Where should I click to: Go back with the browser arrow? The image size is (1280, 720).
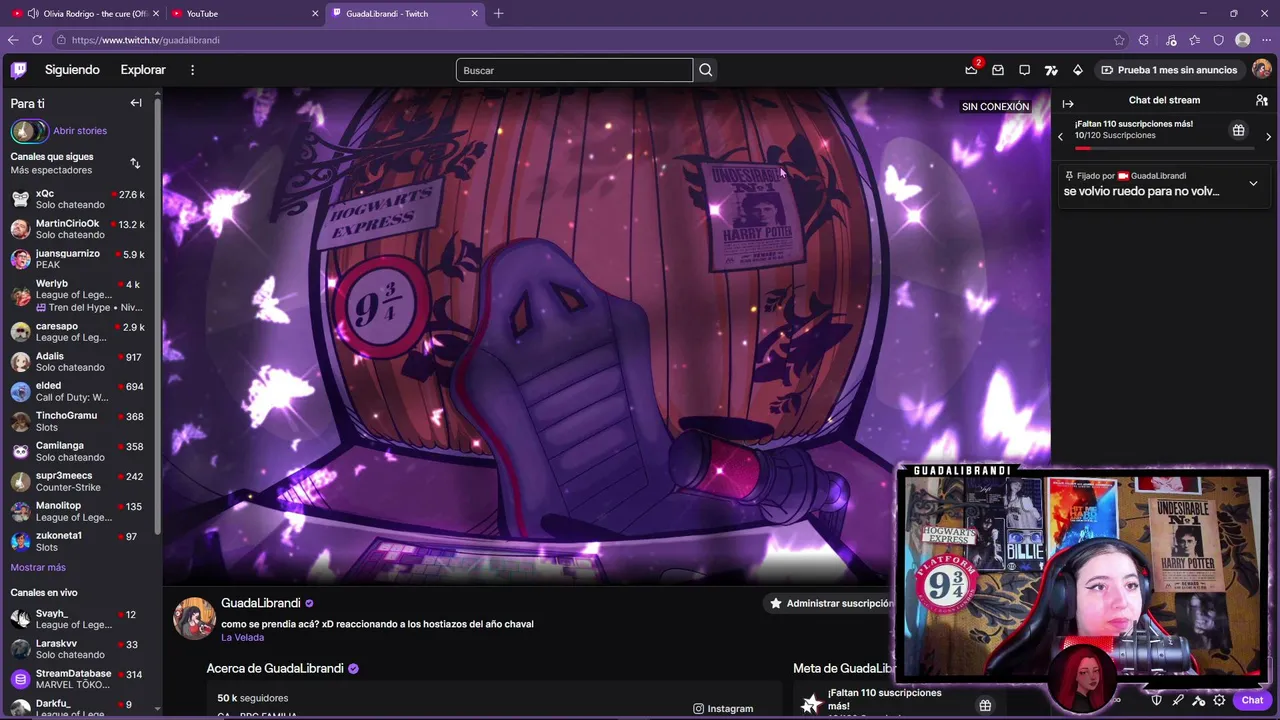[x=13, y=40]
